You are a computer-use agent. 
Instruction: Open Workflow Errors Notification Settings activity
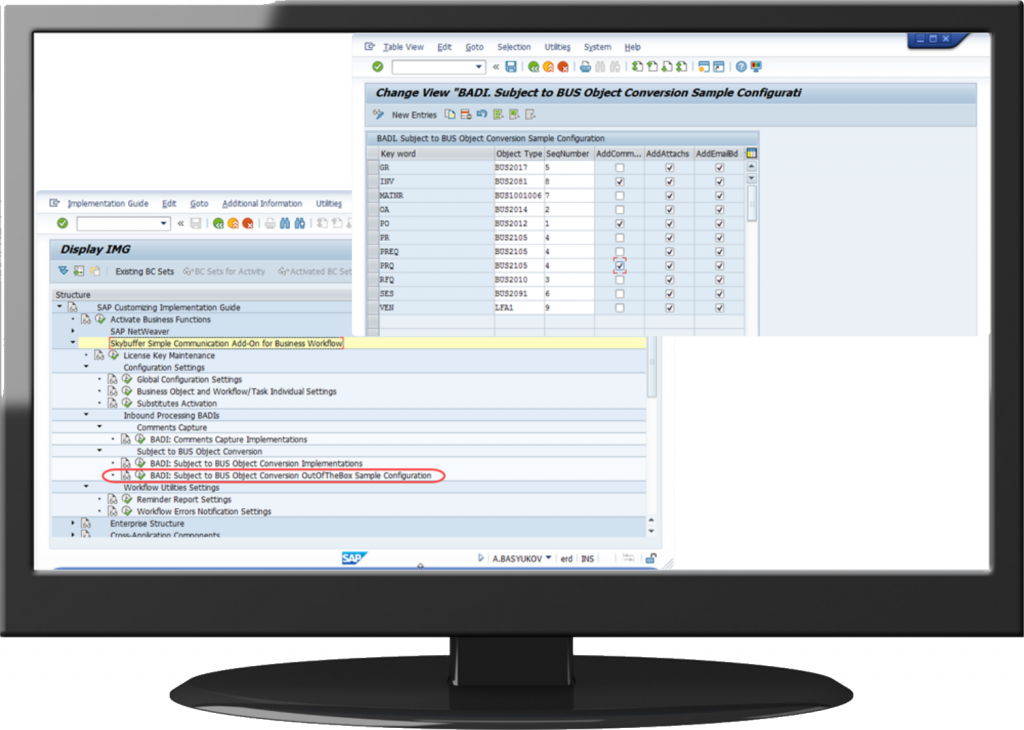204,511
